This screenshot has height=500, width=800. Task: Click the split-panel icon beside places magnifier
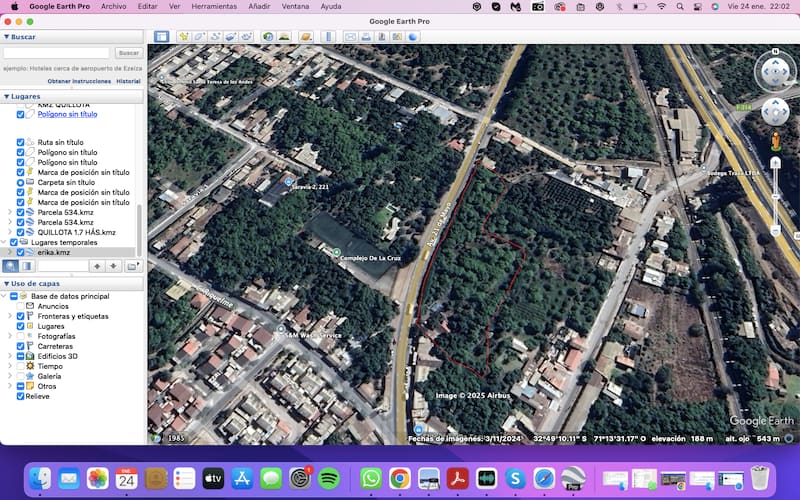27,266
